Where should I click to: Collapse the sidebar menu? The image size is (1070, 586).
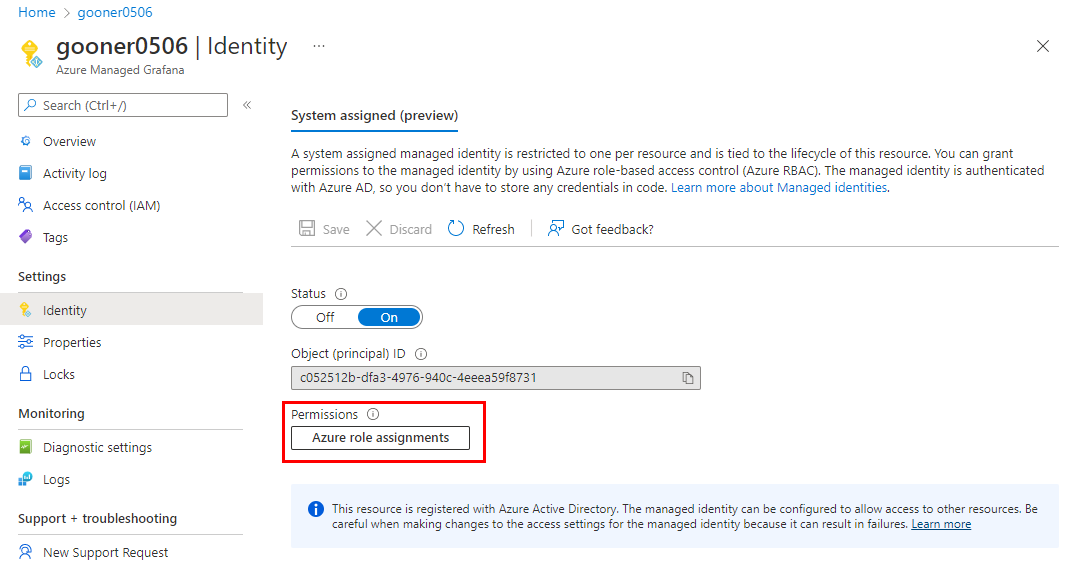coord(247,105)
